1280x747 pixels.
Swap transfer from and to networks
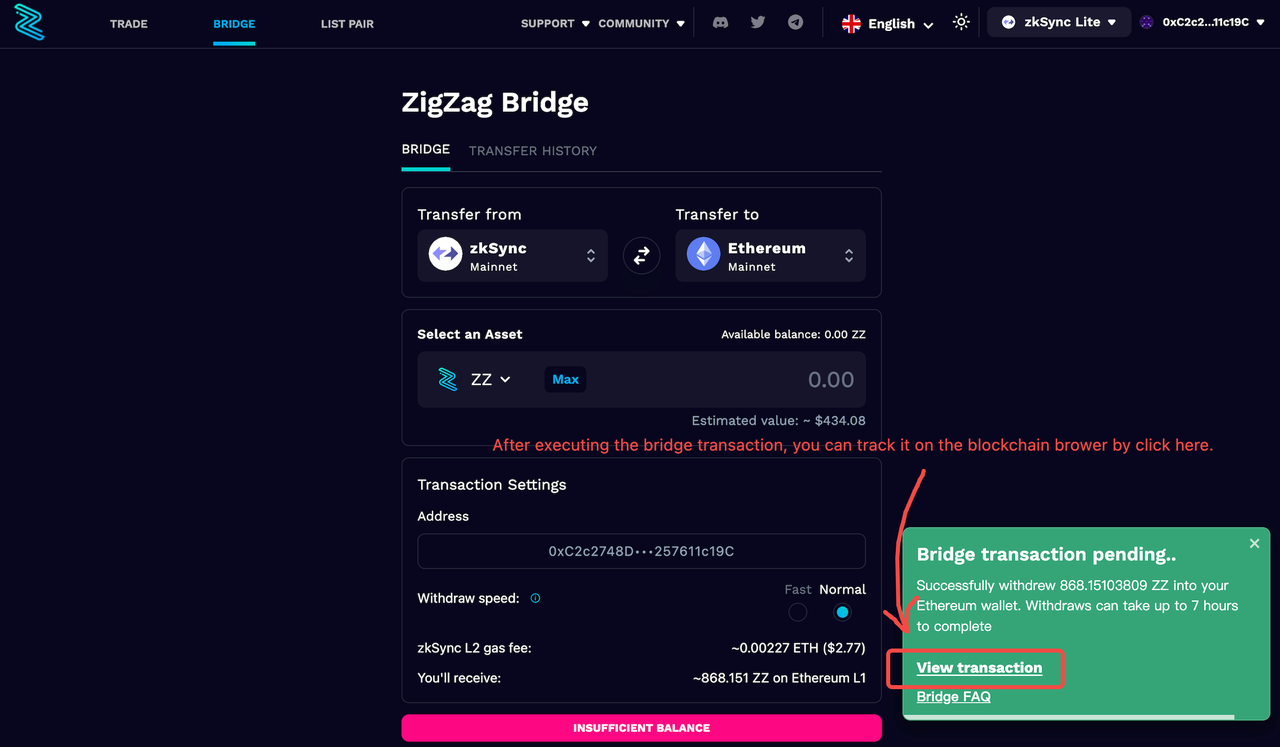point(641,255)
